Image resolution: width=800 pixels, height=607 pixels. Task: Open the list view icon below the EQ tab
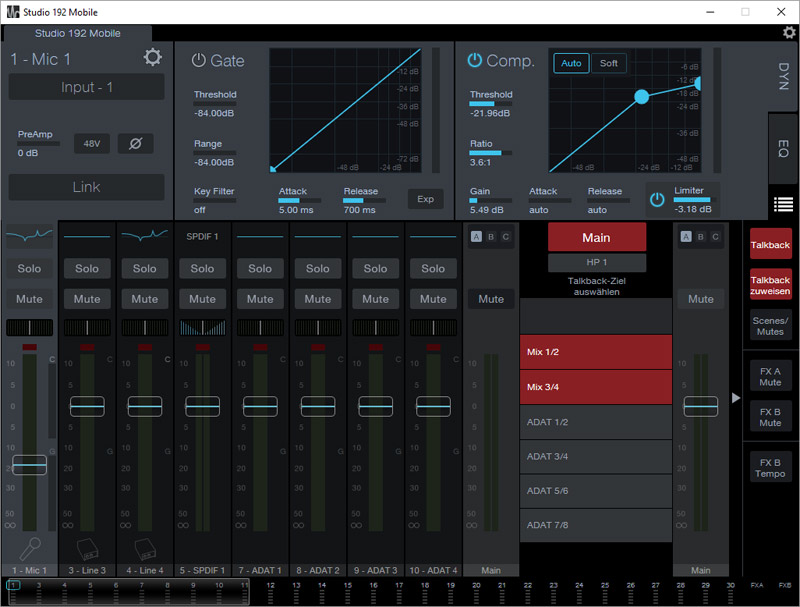[x=784, y=205]
